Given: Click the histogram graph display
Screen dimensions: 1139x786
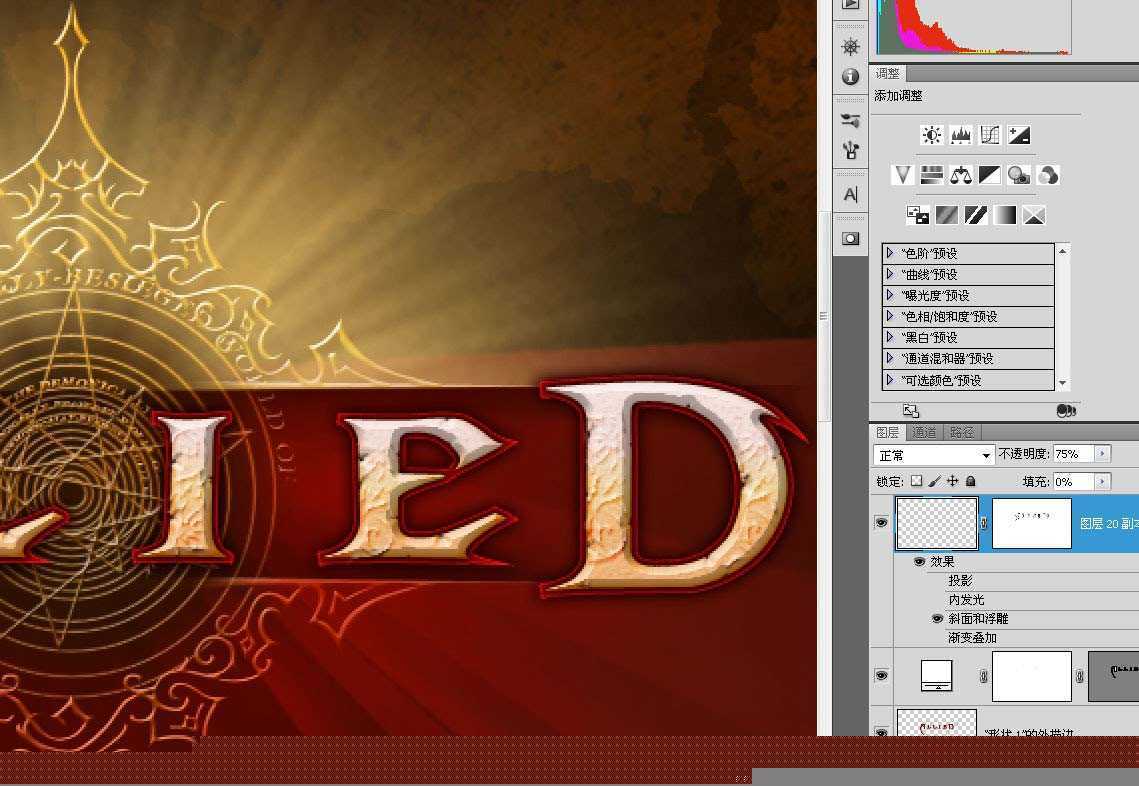Looking at the screenshot, I should pos(973,27).
